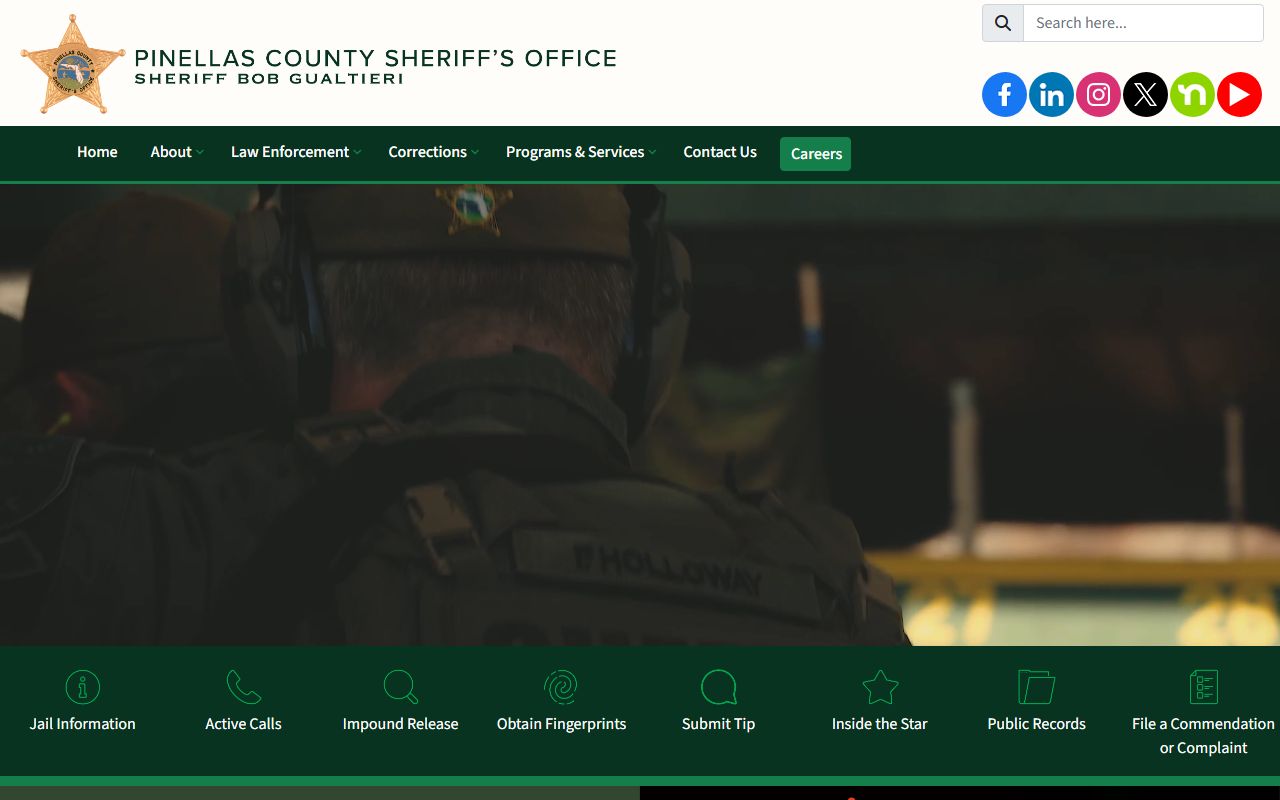Open the Impound Release text link

coord(400,724)
